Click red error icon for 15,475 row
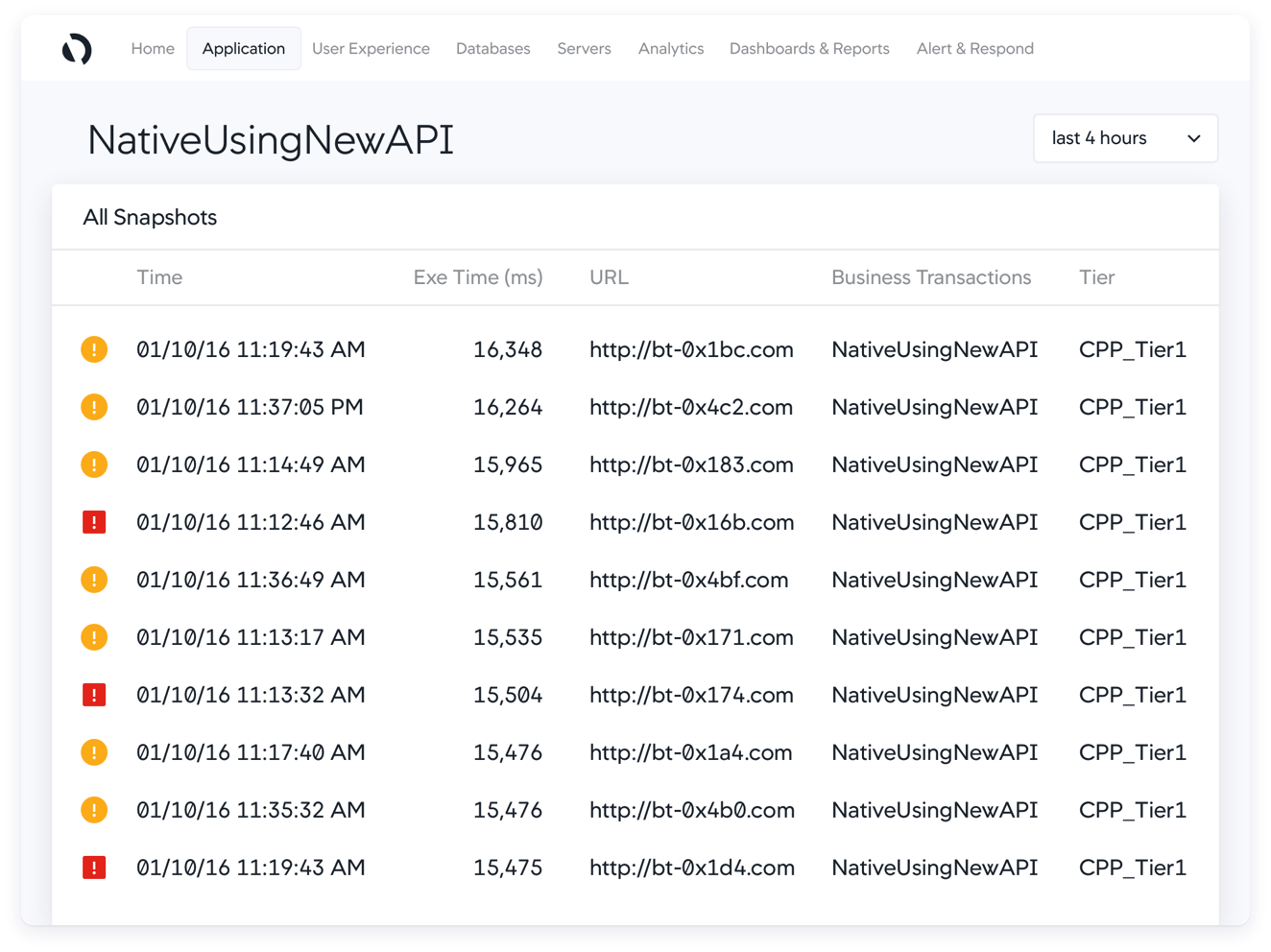This screenshot has width=1271, height=952. (94, 868)
